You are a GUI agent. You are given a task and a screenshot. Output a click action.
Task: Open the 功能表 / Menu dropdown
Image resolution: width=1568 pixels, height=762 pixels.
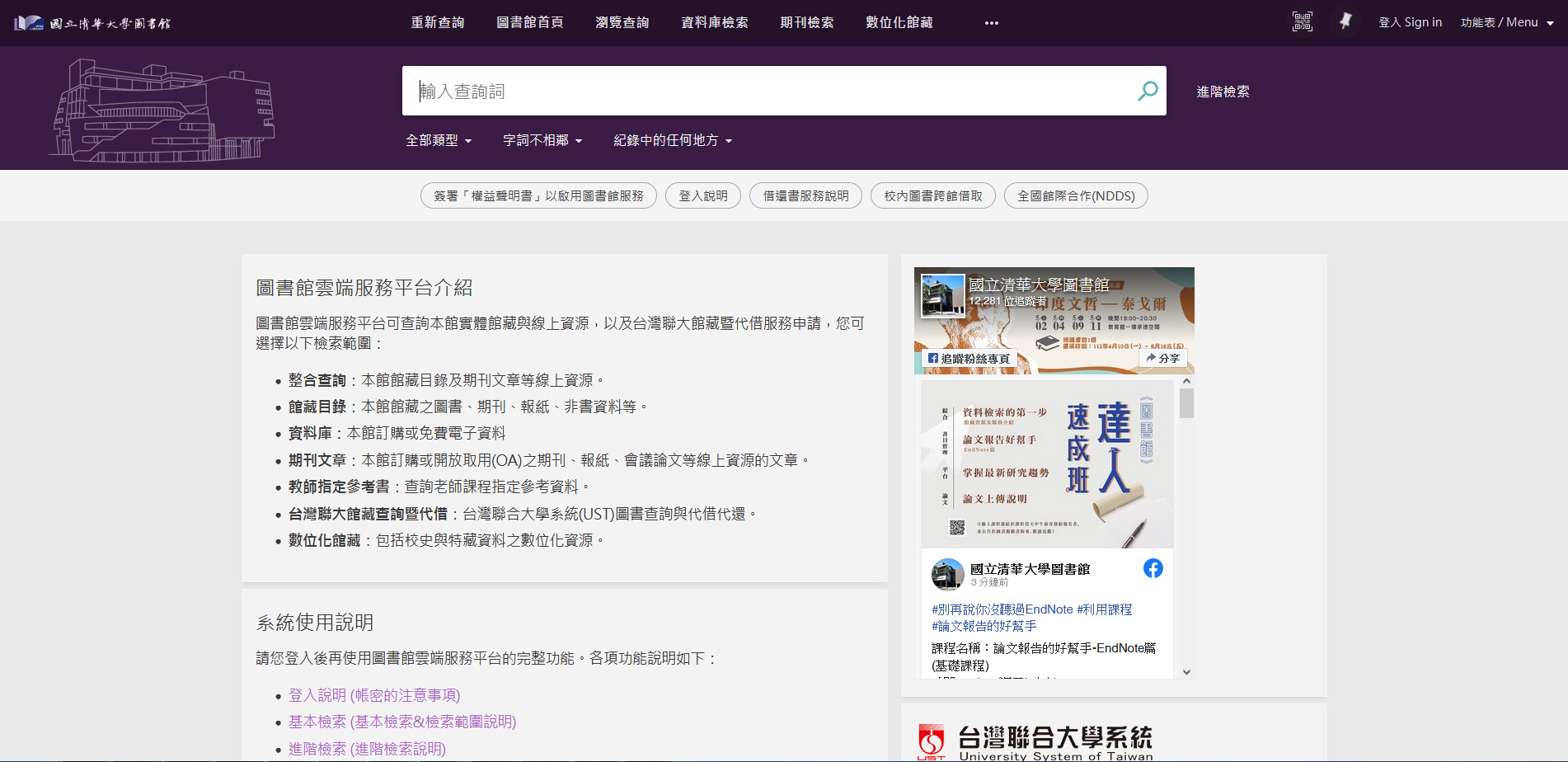[1506, 22]
